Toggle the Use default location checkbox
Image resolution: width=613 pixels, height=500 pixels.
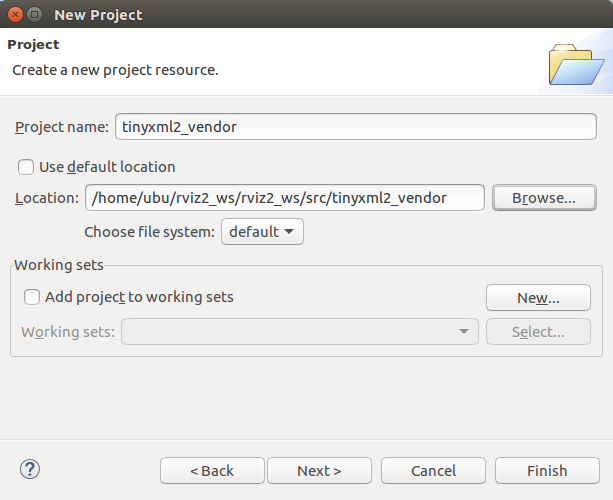[x=26, y=167]
